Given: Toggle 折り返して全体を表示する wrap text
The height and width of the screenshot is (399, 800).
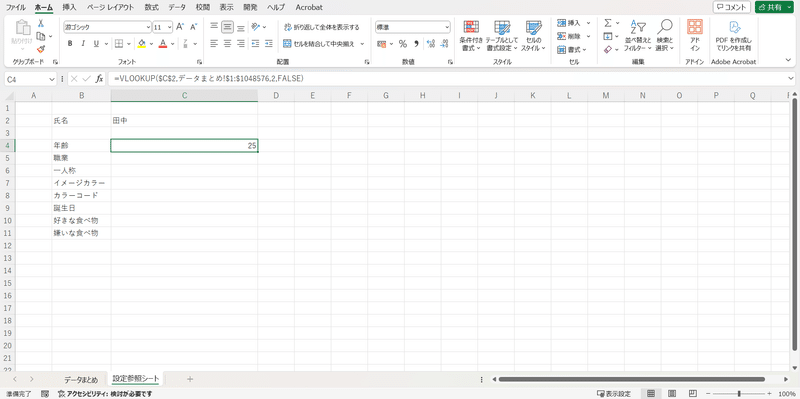Looking at the screenshot, I should click(x=321, y=27).
